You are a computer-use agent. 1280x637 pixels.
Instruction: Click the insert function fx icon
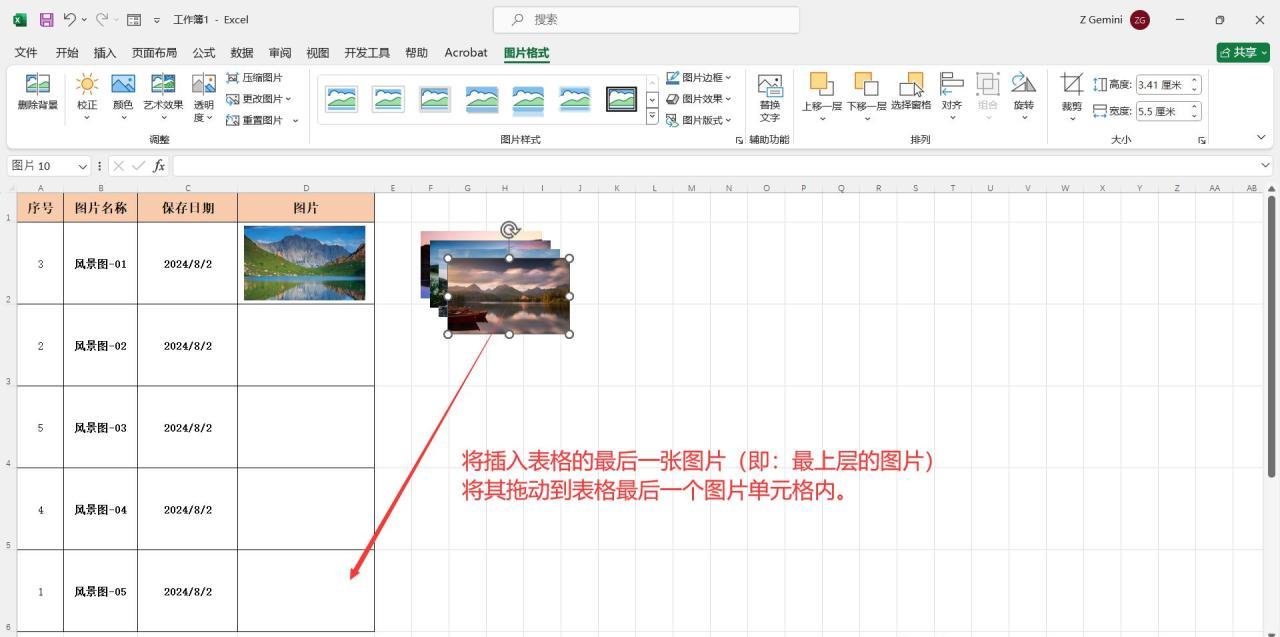(x=159, y=166)
